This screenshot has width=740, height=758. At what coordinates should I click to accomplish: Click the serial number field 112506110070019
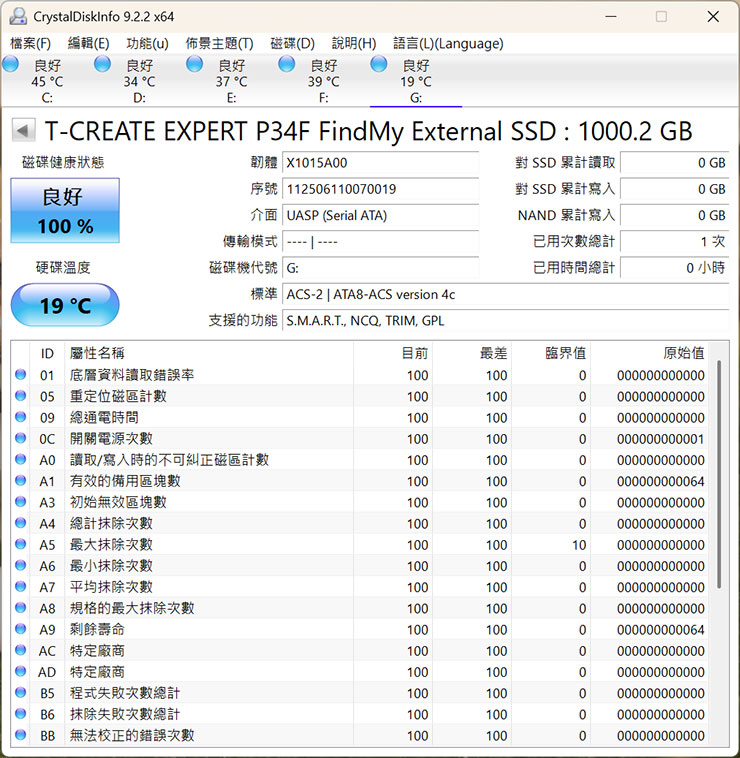tap(380, 189)
